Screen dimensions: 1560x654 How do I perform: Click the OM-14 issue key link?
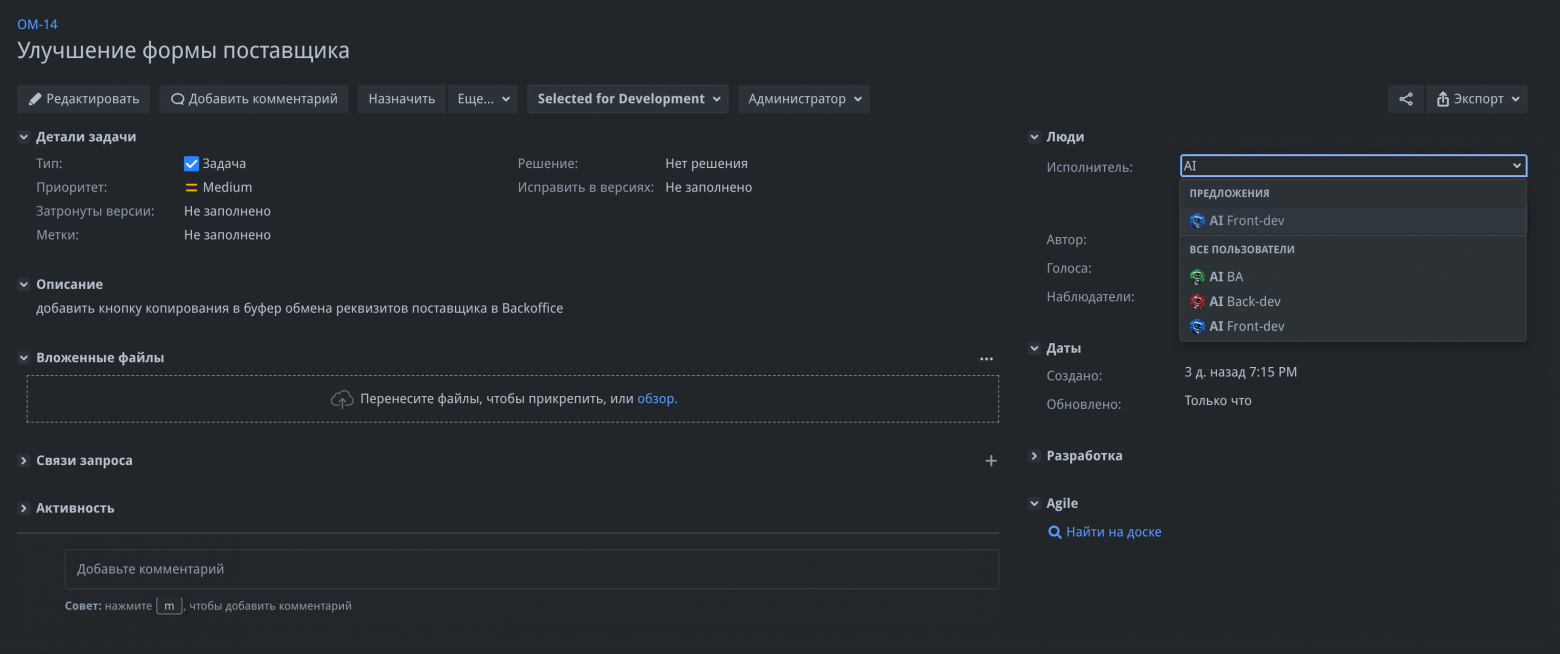(x=37, y=24)
